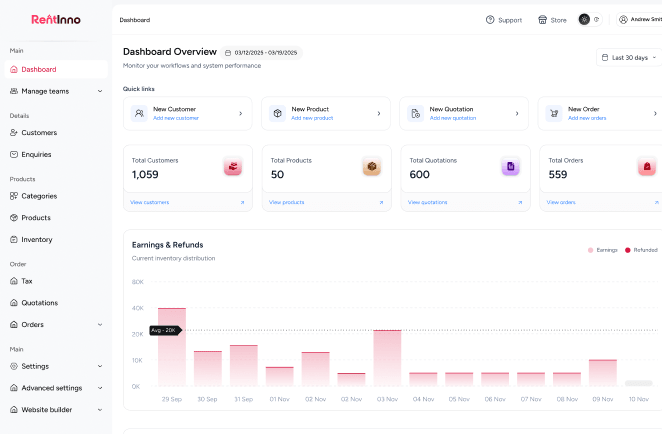662x434 pixels.
Task: Click the 29 Sep earnings bar
Action: pyautogui.click(x=172, y=347)
